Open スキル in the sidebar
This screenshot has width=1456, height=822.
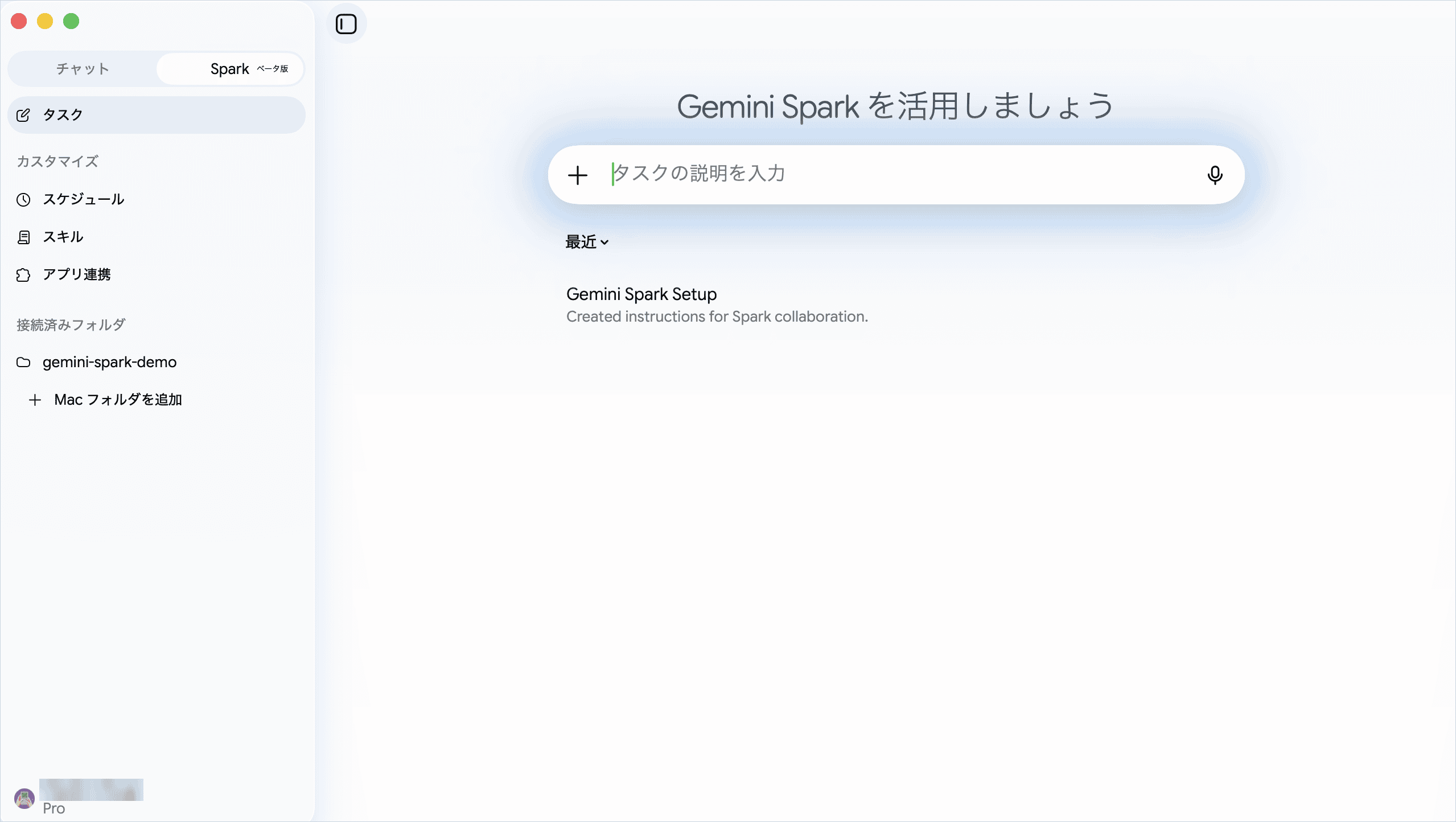click(x=157, y=237)
